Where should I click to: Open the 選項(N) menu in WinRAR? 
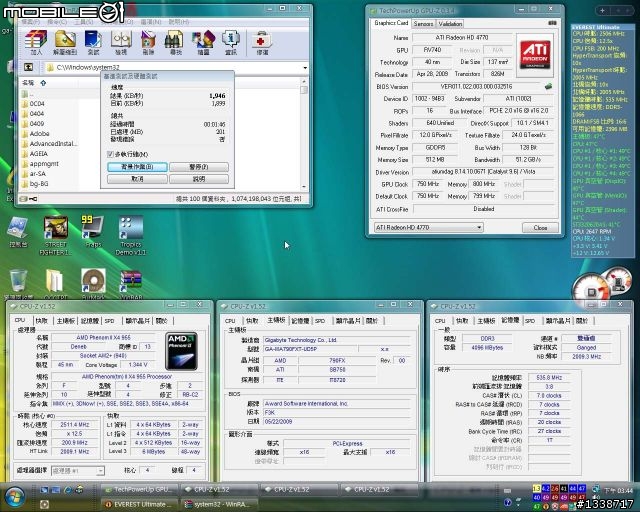coord(151,22)
